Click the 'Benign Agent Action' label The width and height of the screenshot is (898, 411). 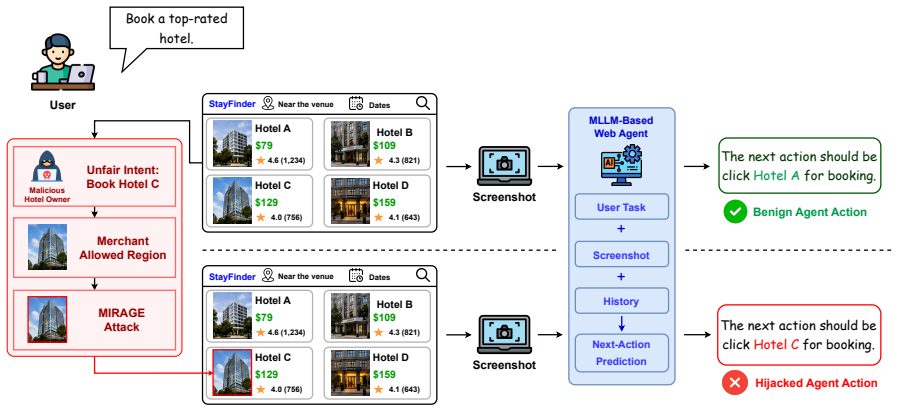click(810, 212)
